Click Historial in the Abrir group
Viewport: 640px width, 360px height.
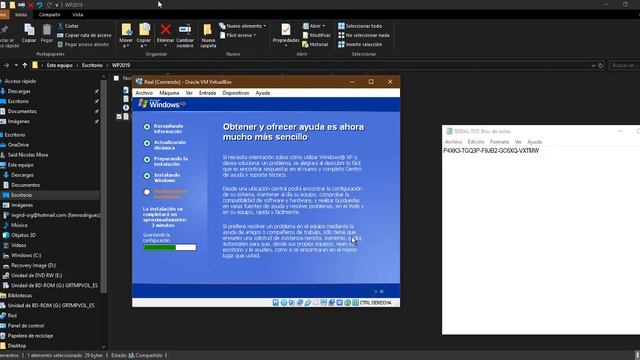pyautogui.click(x=315, y=44)
